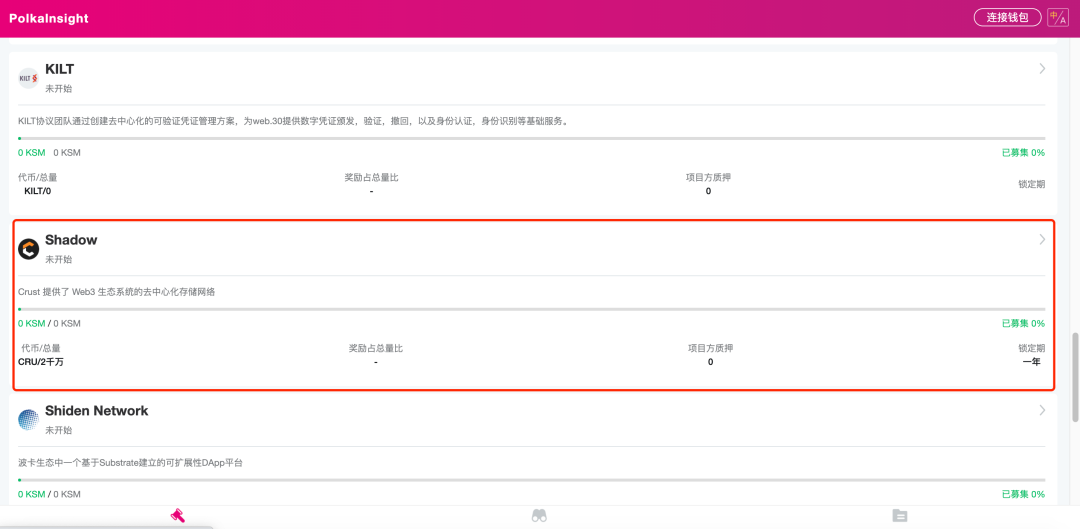Click the Shiden Network project logo
The height and width of the screenshot is (529, 1080).
click(28, 419)
